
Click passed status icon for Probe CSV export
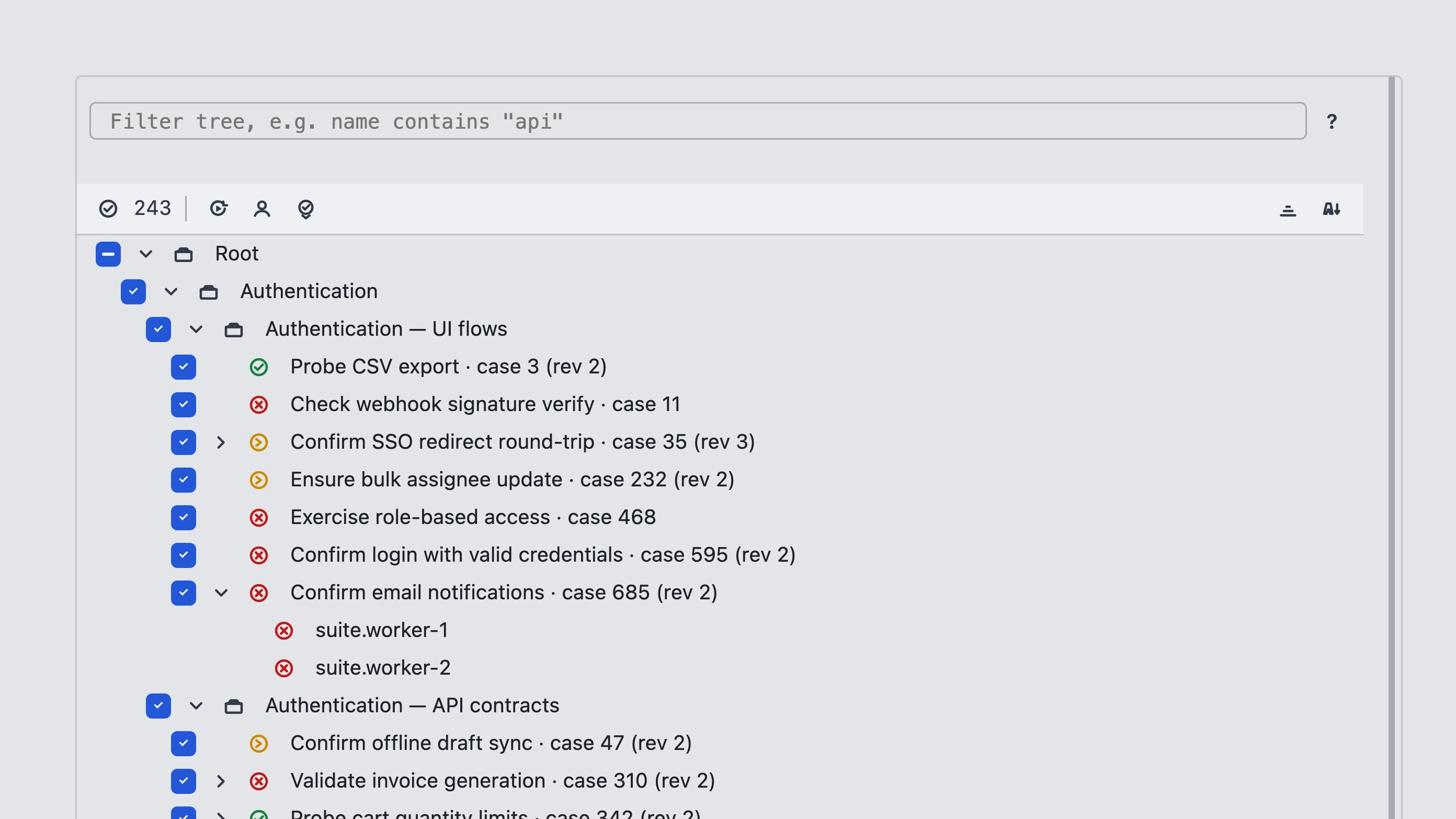[259, 367]
